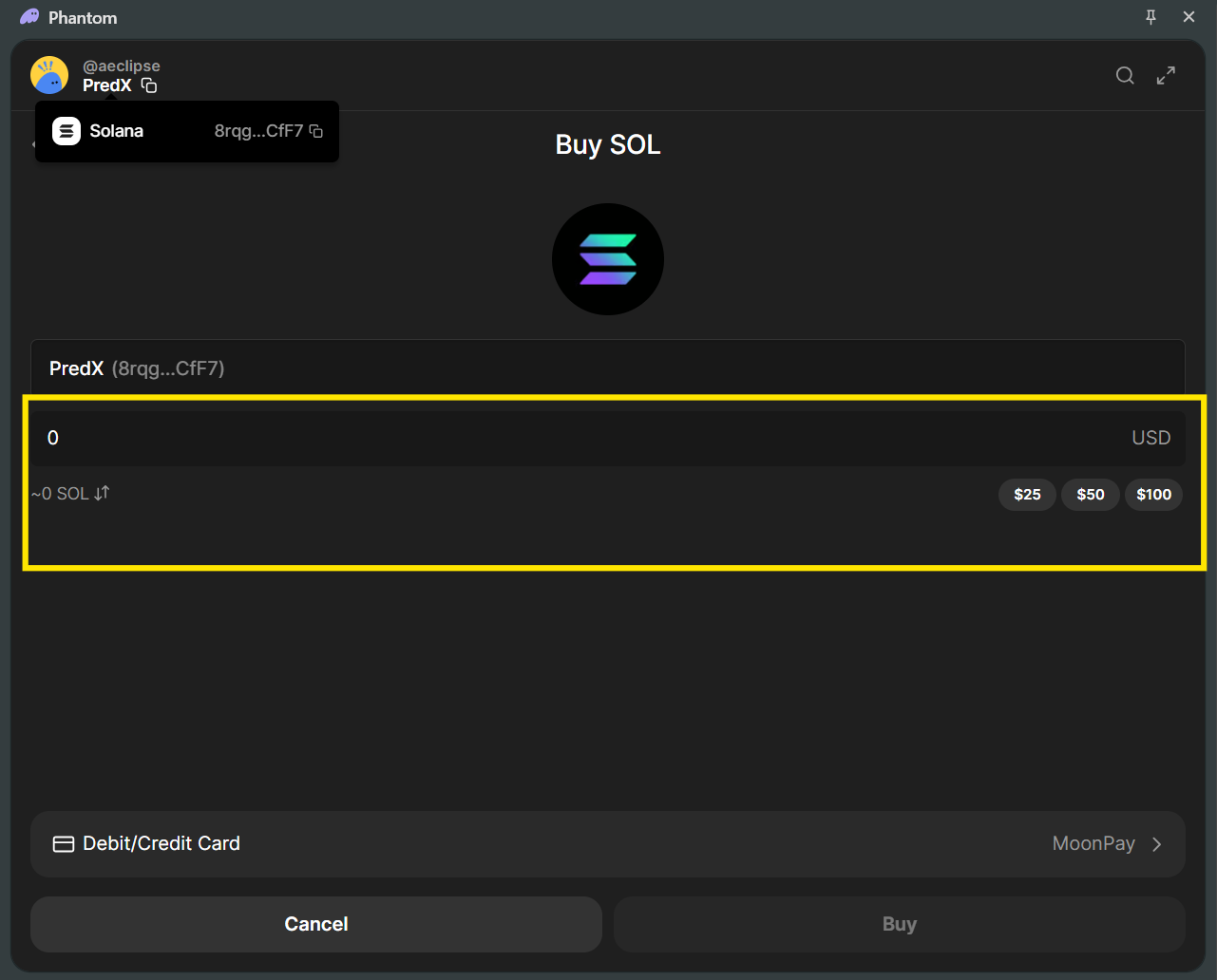The height and width of the screenshot is (980, 1217).
Task: Toggle the SOL/USD currency swap arrows
Action: pos(102,493)
